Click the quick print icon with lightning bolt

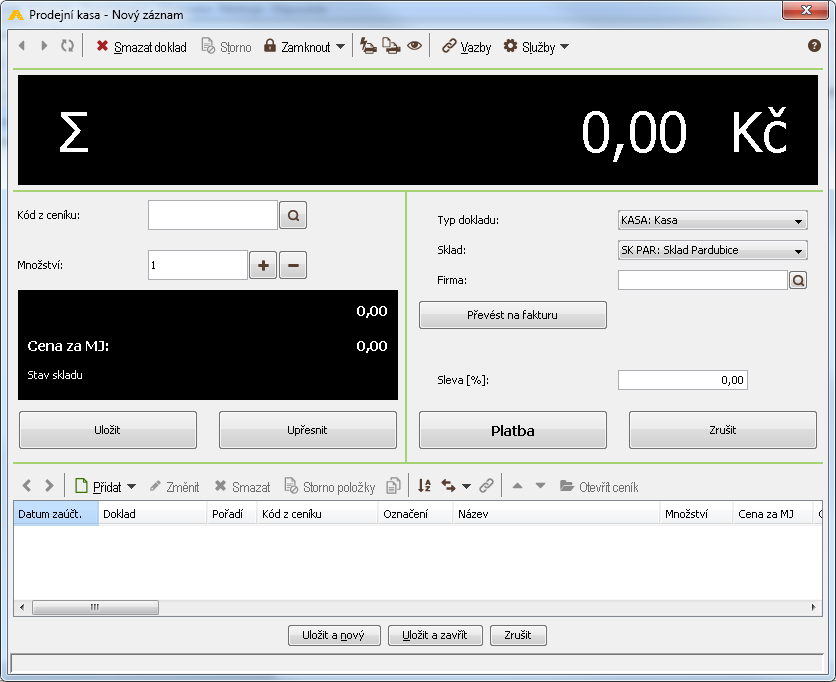coord(368,46)
